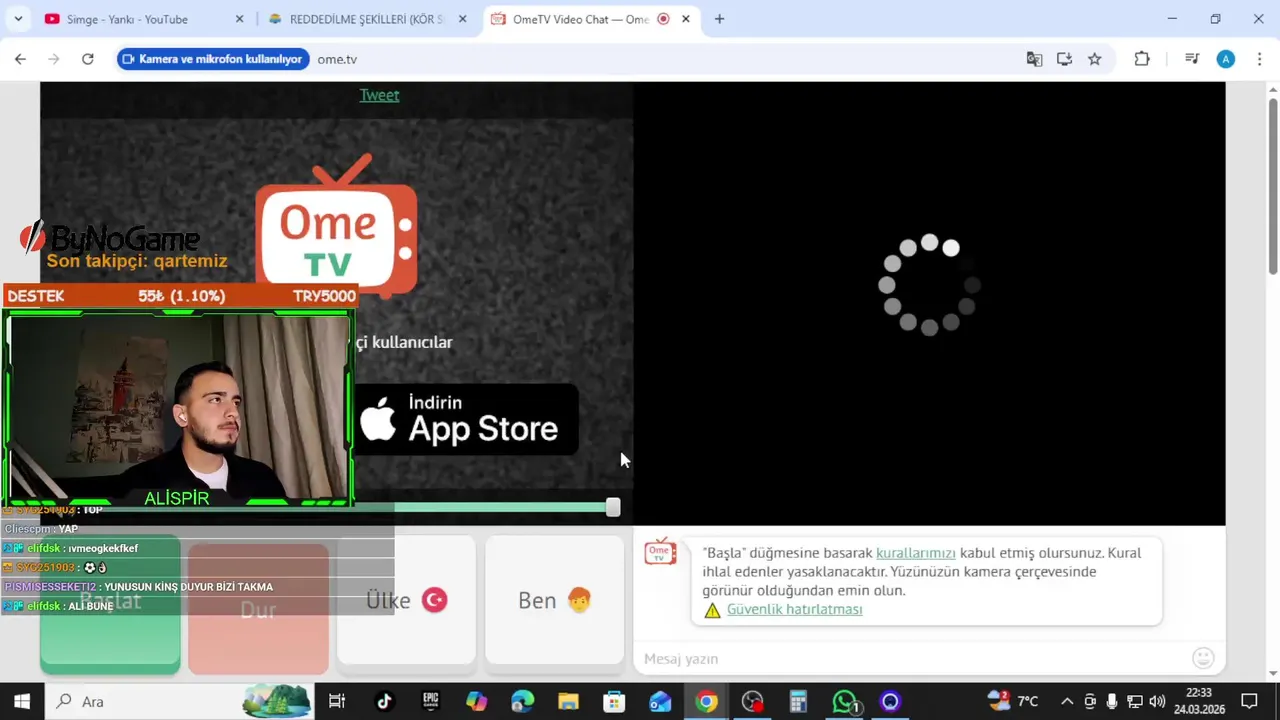Launch Epic Games from the taskbar
This screenshot has width=1280, height=720.
pos(430,701)
